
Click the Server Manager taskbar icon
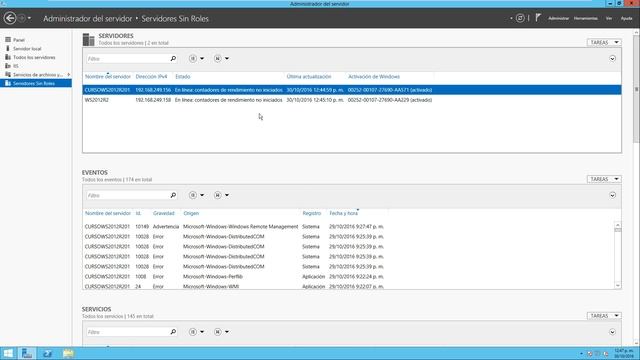point(27,353)
